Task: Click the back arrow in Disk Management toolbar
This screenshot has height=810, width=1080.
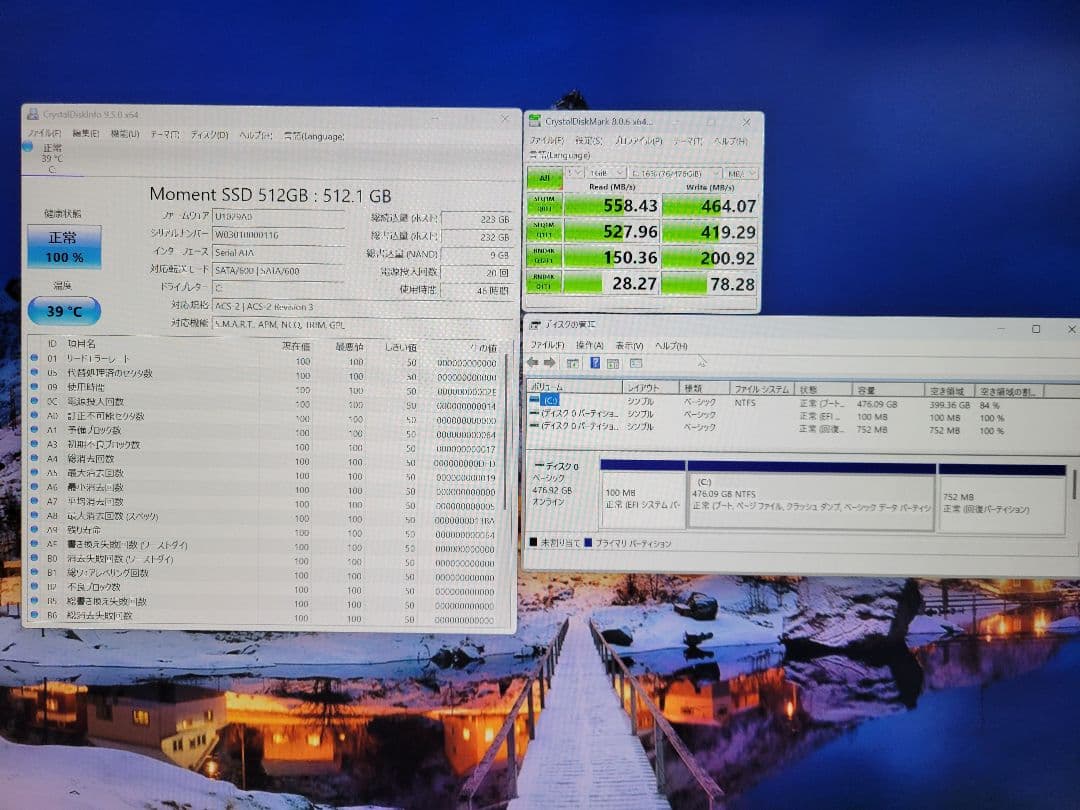Action: [534, 362]
